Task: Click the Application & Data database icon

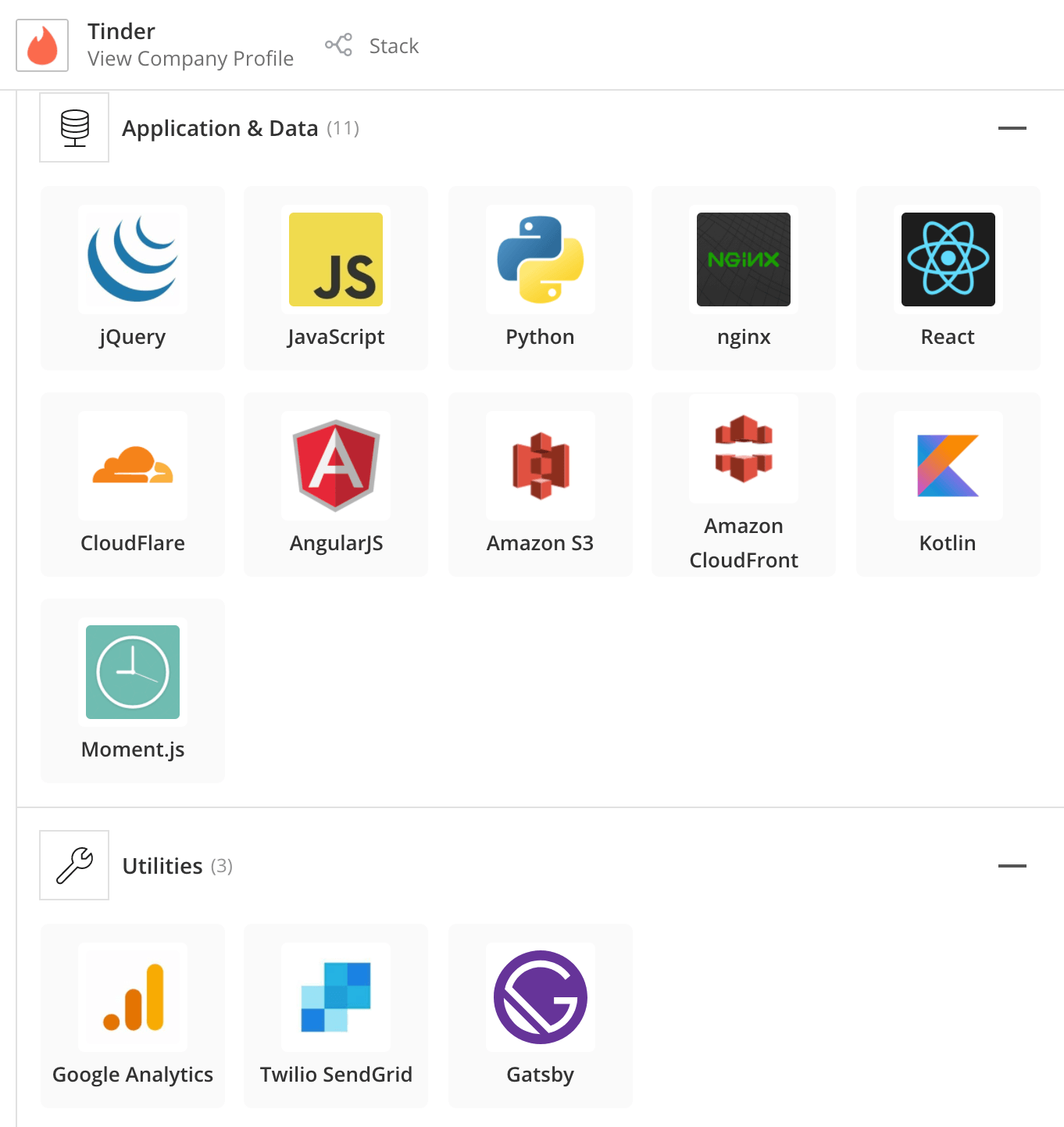Action: (74, 127)
